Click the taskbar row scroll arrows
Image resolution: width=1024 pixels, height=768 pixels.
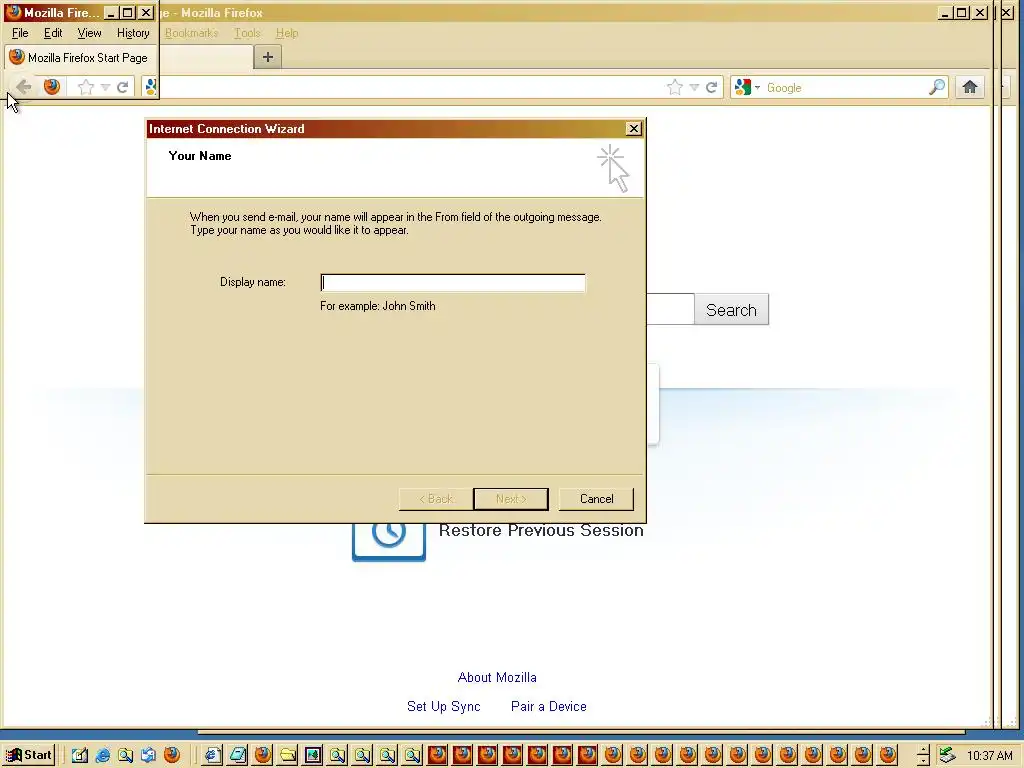tap(923, 756)
